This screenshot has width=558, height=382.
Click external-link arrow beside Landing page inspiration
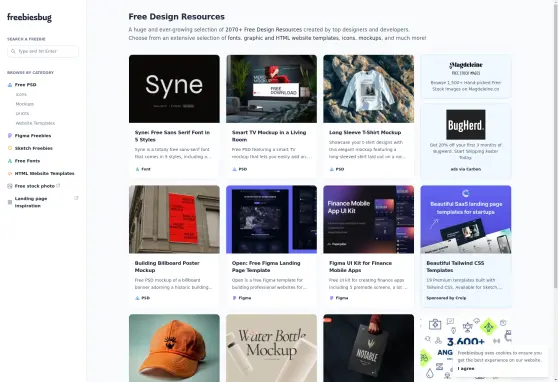(76, 198)
